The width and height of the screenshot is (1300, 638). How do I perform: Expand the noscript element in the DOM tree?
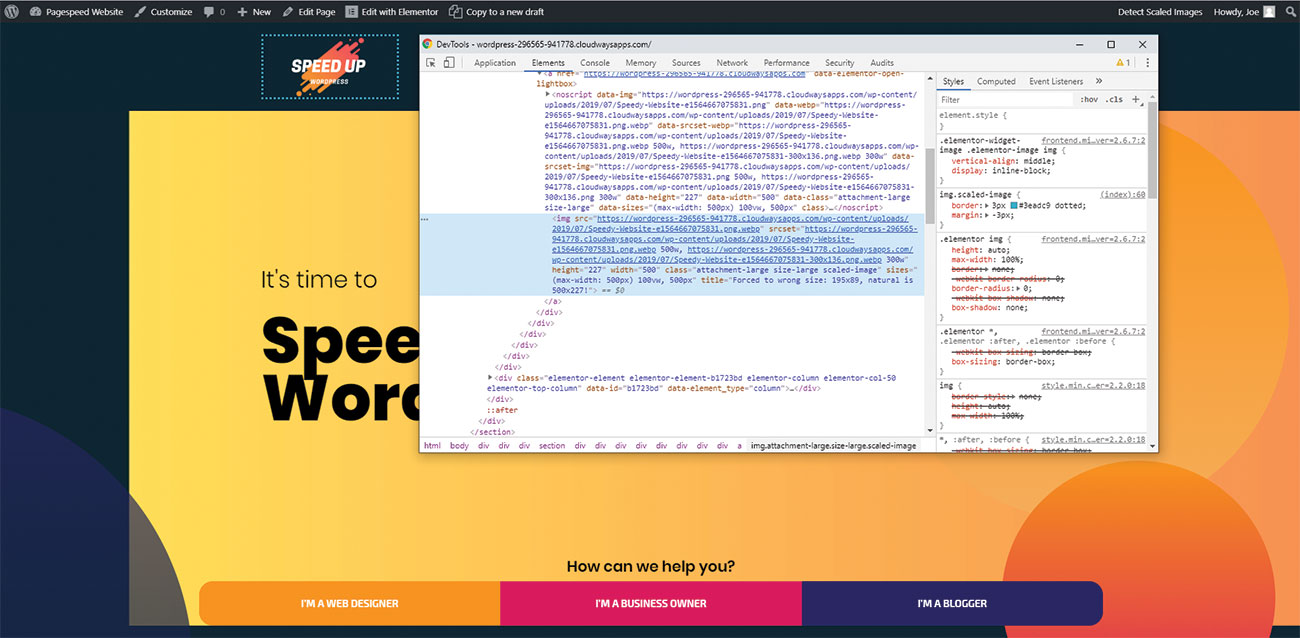(547, 93)
